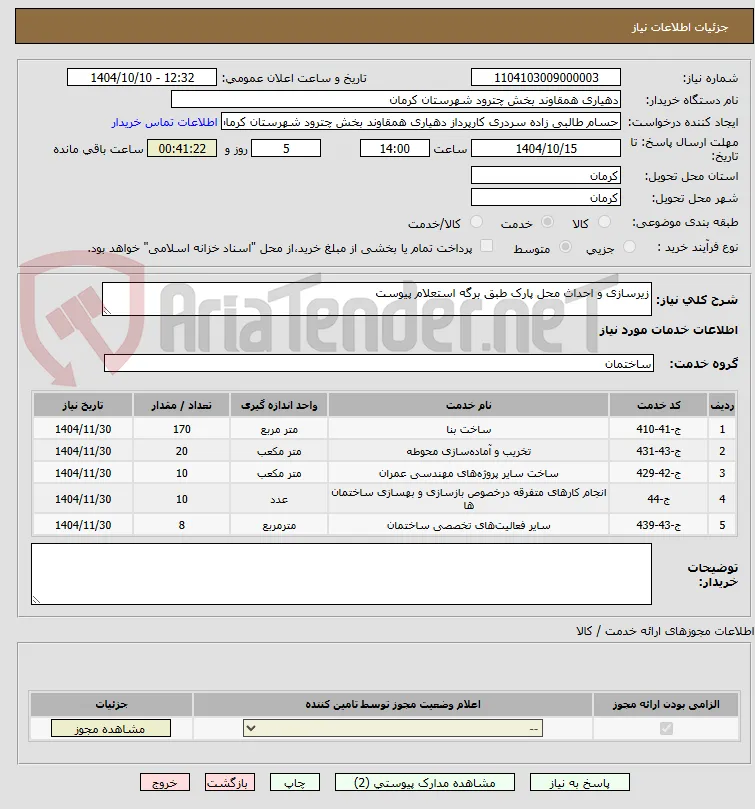
Task: Click the جزئیات اطلاعات نیاز page title
Action: pos(680,27)
